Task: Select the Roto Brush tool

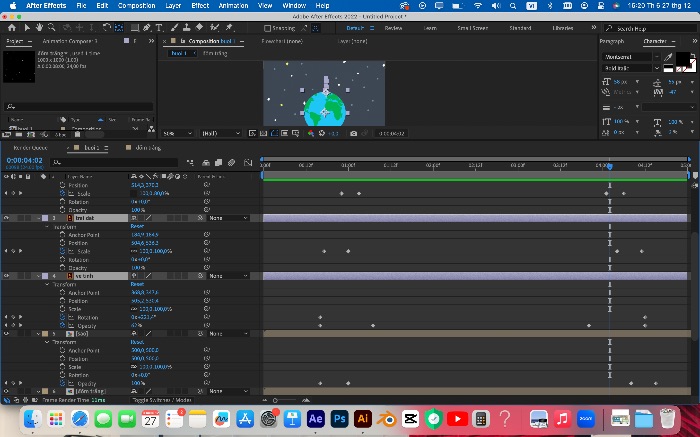Action: pyautogui.click(x=214, y=28)
